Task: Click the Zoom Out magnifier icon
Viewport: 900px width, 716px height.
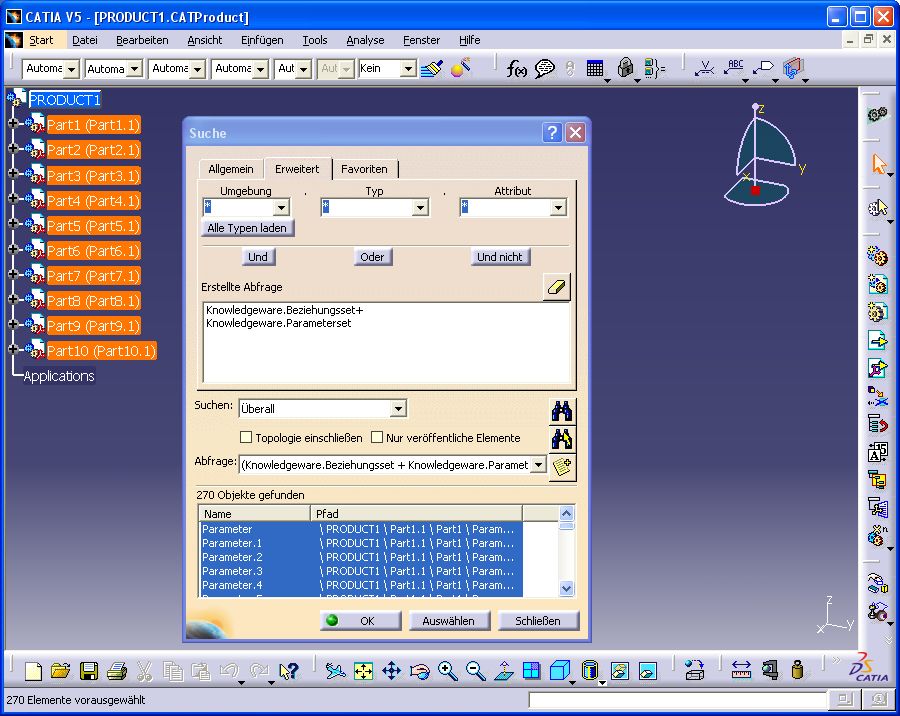Action: click(475, 671)
